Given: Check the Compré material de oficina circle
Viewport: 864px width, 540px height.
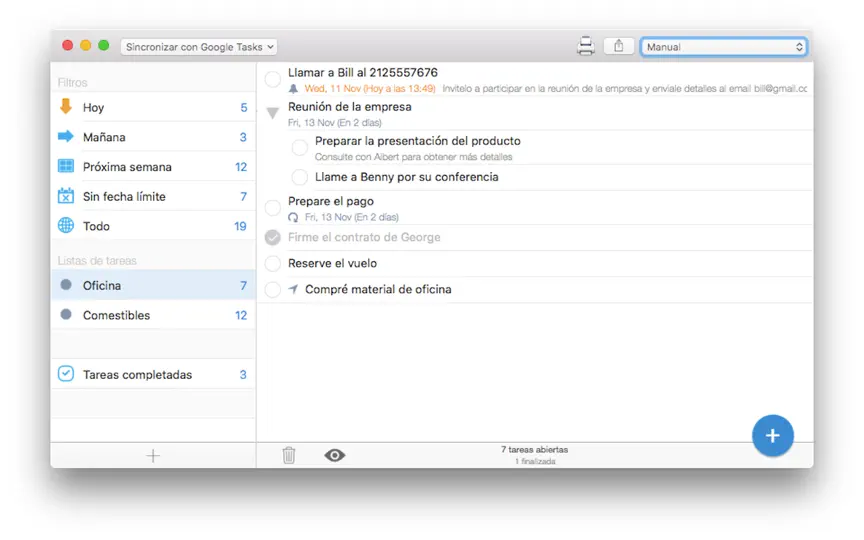Looking at the screenshot, I should pyautogui.click(x=273, y=289).
